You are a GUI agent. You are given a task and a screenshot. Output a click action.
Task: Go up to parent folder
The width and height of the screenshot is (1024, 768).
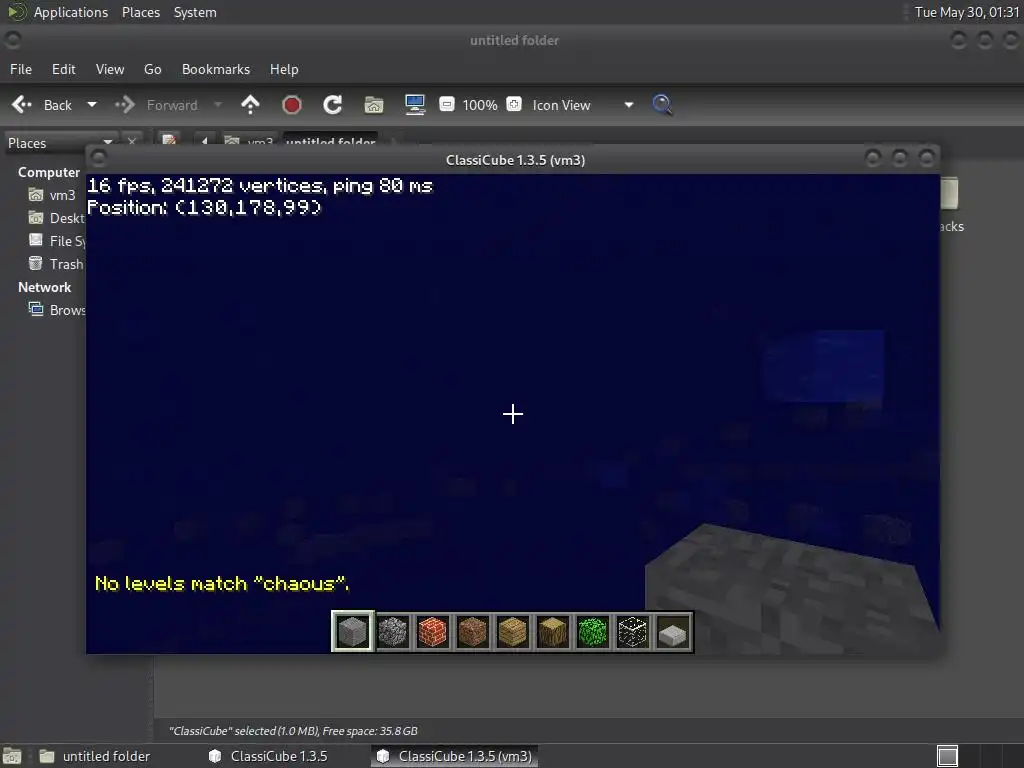click(250, 104)
